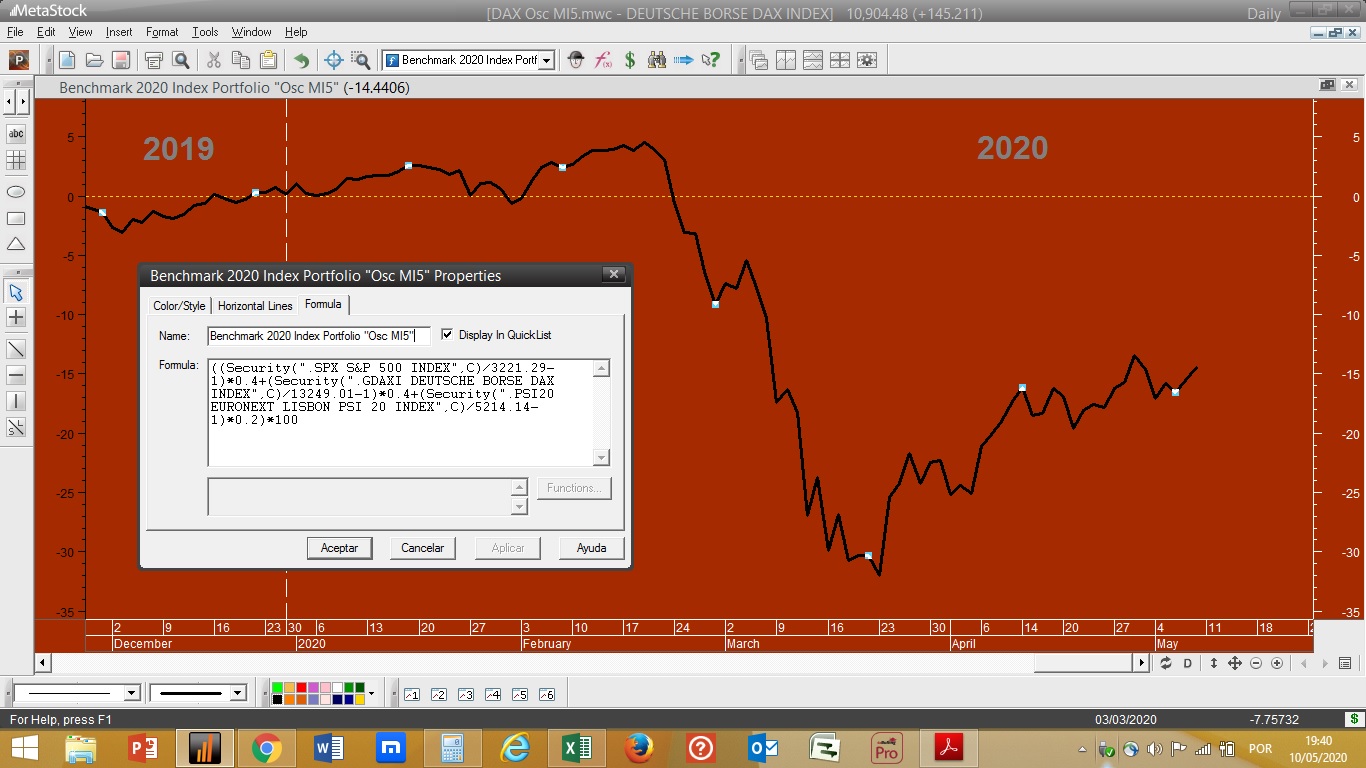Switch to chart layout 6 button
Image resolution: width=1366 pixels, height=768 pixels.
[546, 694]
